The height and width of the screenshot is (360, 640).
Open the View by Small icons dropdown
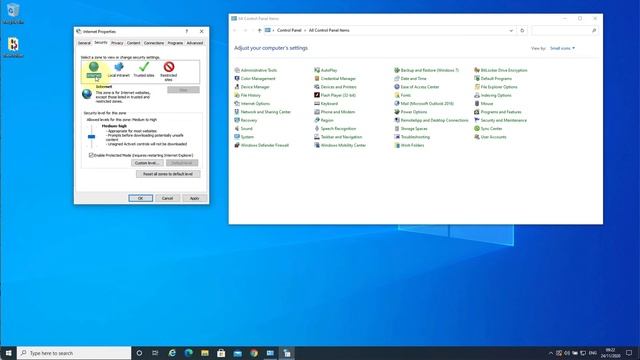pyautogui.click(x=562, y=48)
